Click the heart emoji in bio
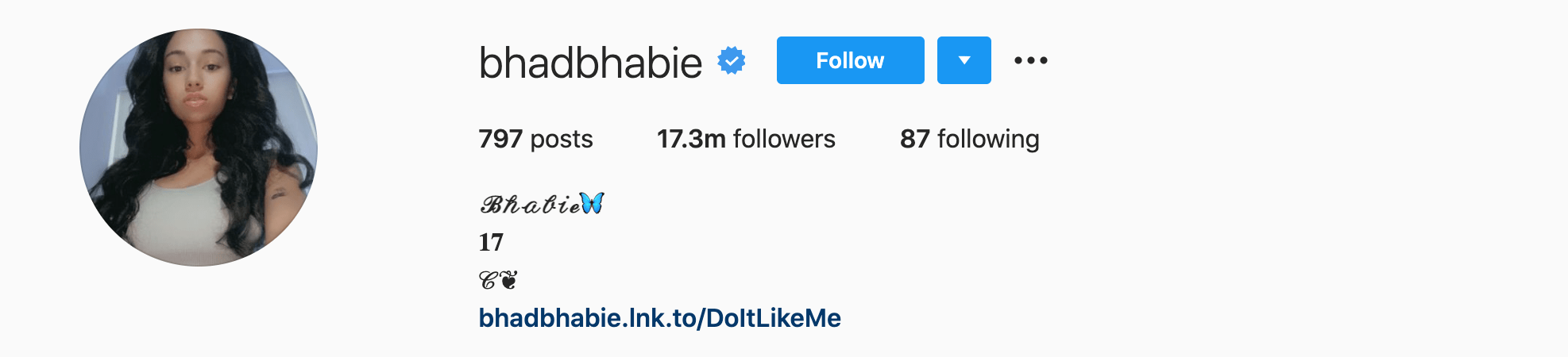The height and width of the screenshot is (357, 1568). (x=509, y=280)
